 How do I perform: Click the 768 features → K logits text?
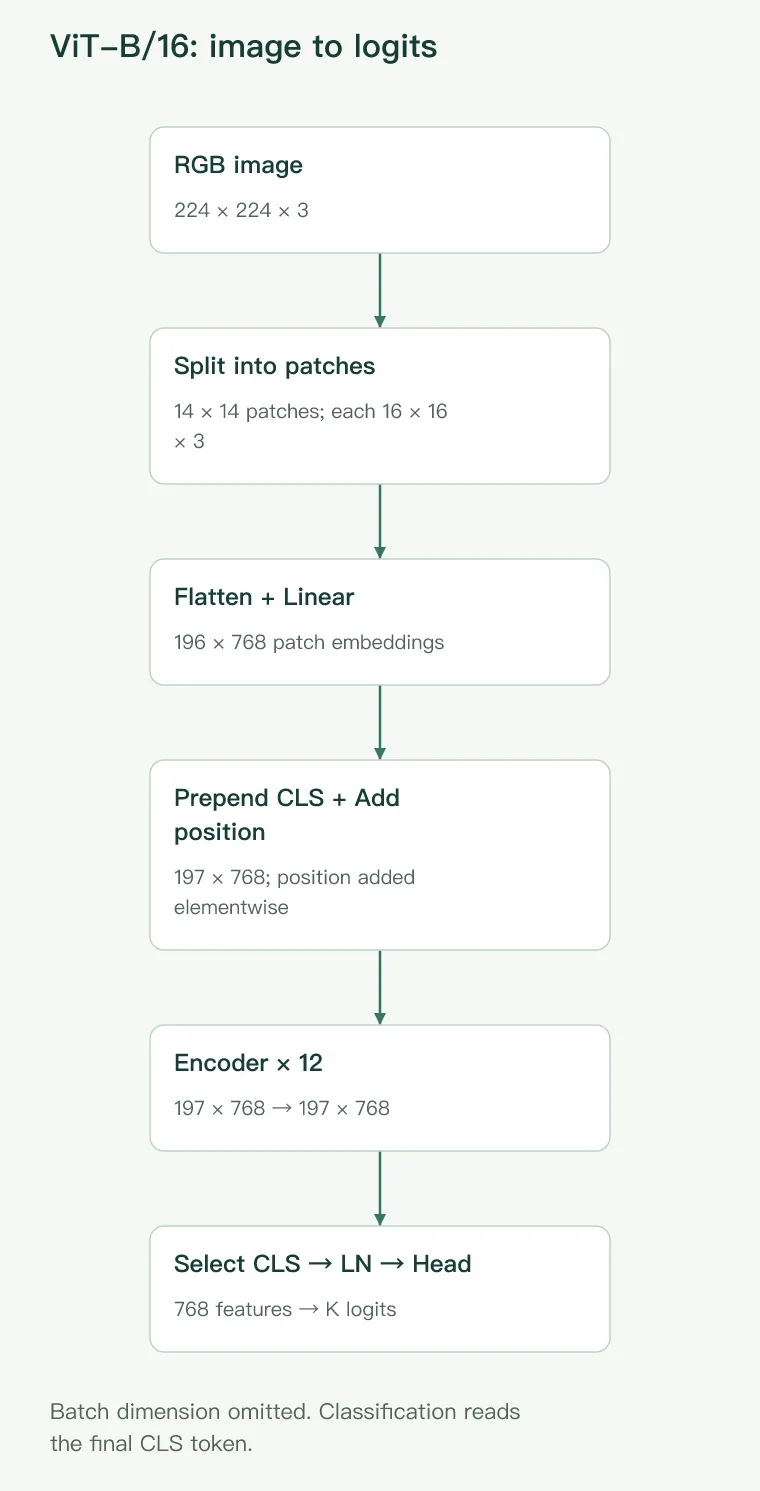[x=285, y=1309]
